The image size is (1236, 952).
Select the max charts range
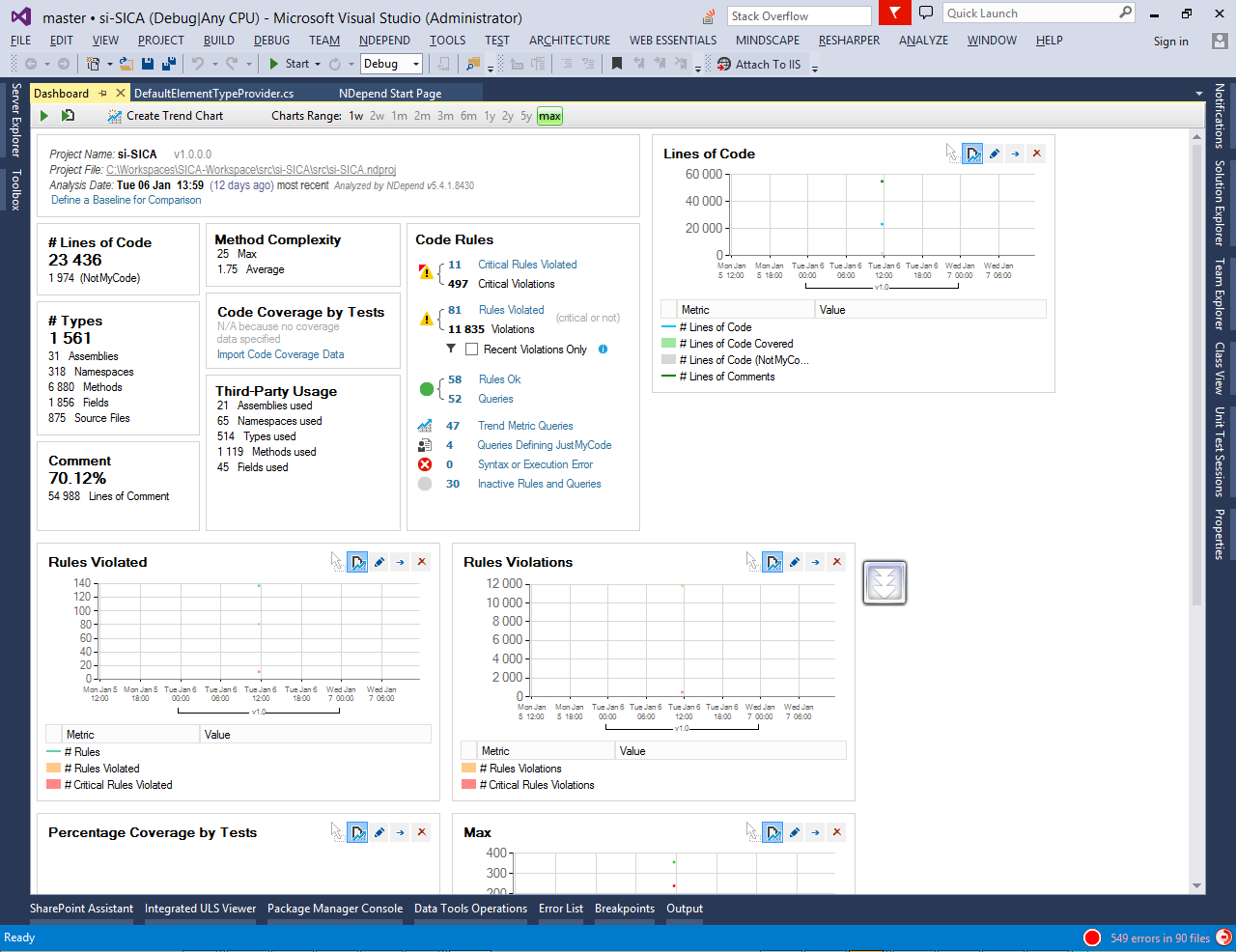coord(550,116)
